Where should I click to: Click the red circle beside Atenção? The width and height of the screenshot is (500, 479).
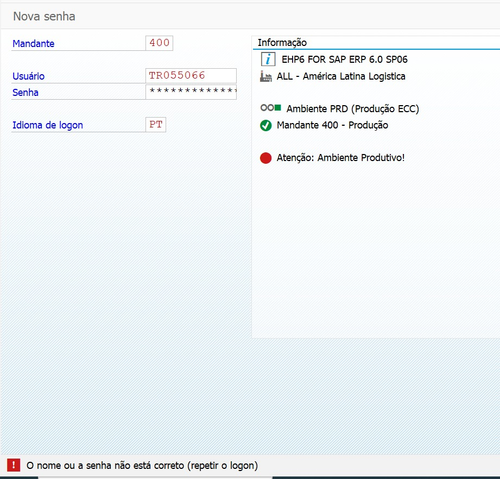pyautogui.click(x=266, y=158)
